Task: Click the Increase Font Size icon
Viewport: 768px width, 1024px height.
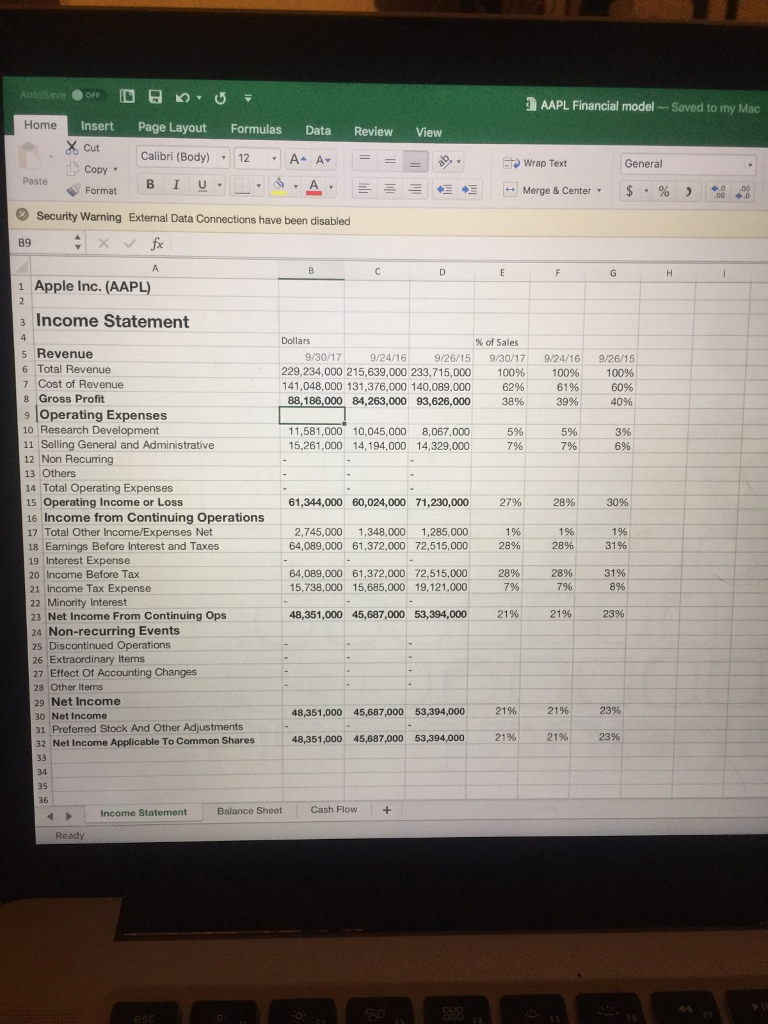Action: pos(298,159)
